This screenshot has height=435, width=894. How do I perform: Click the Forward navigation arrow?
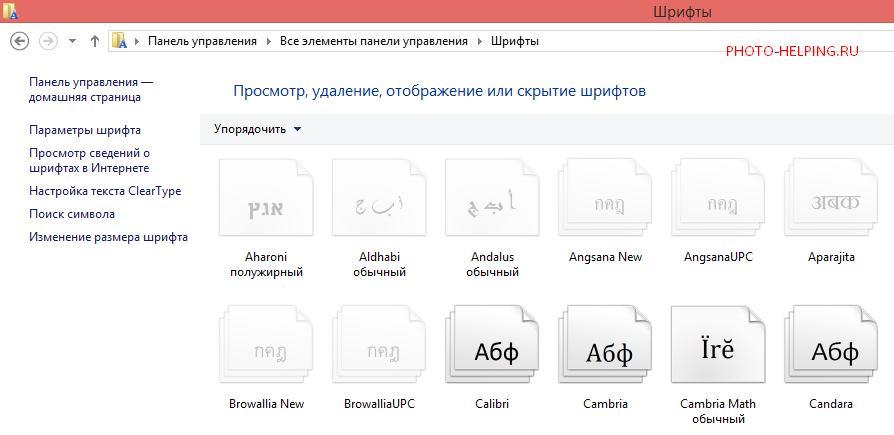[48, 41]
